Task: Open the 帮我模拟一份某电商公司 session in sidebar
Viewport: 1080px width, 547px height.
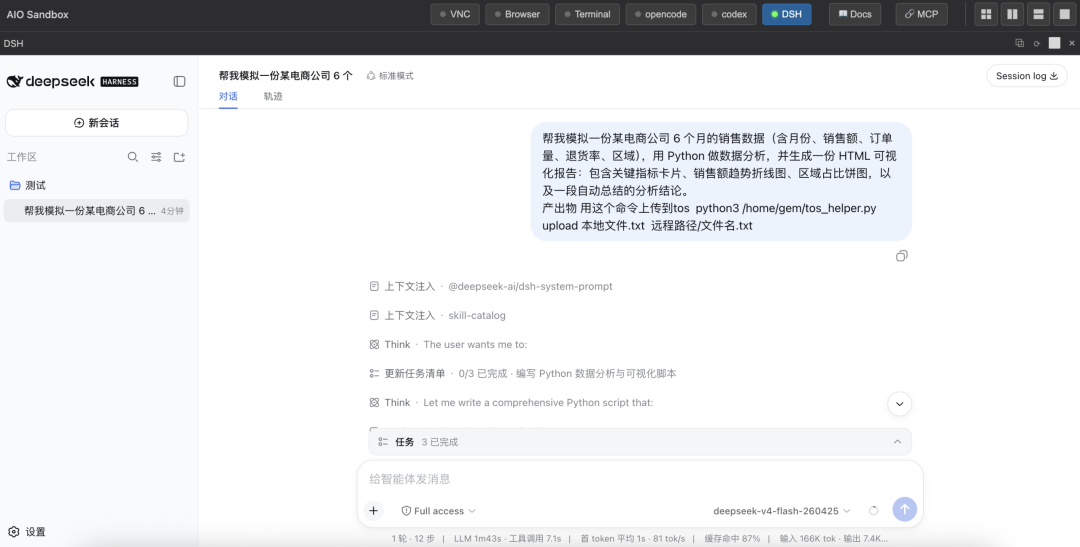Action: [x=96, y=211]
